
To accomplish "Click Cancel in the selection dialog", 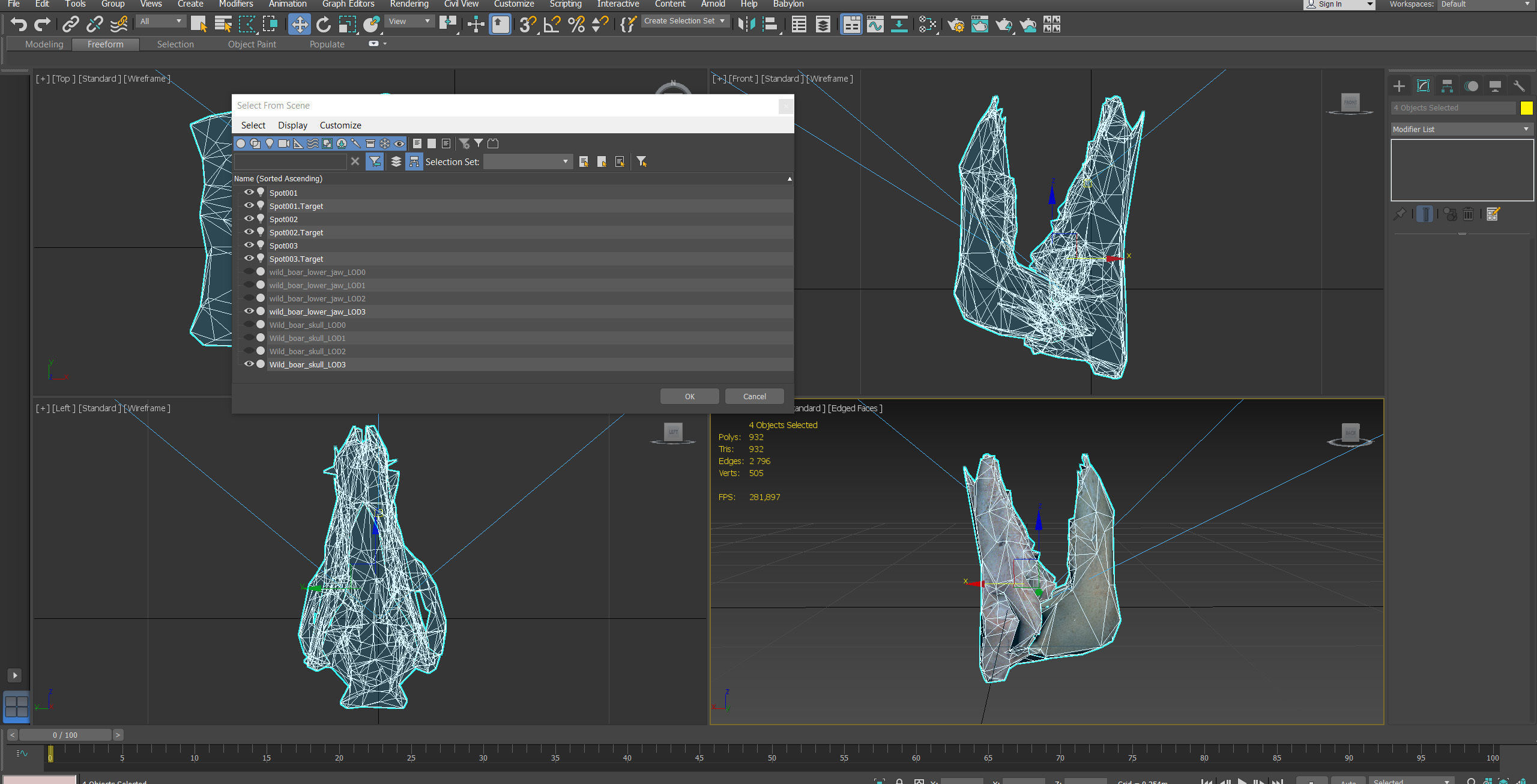I will [x=754, y=396].
